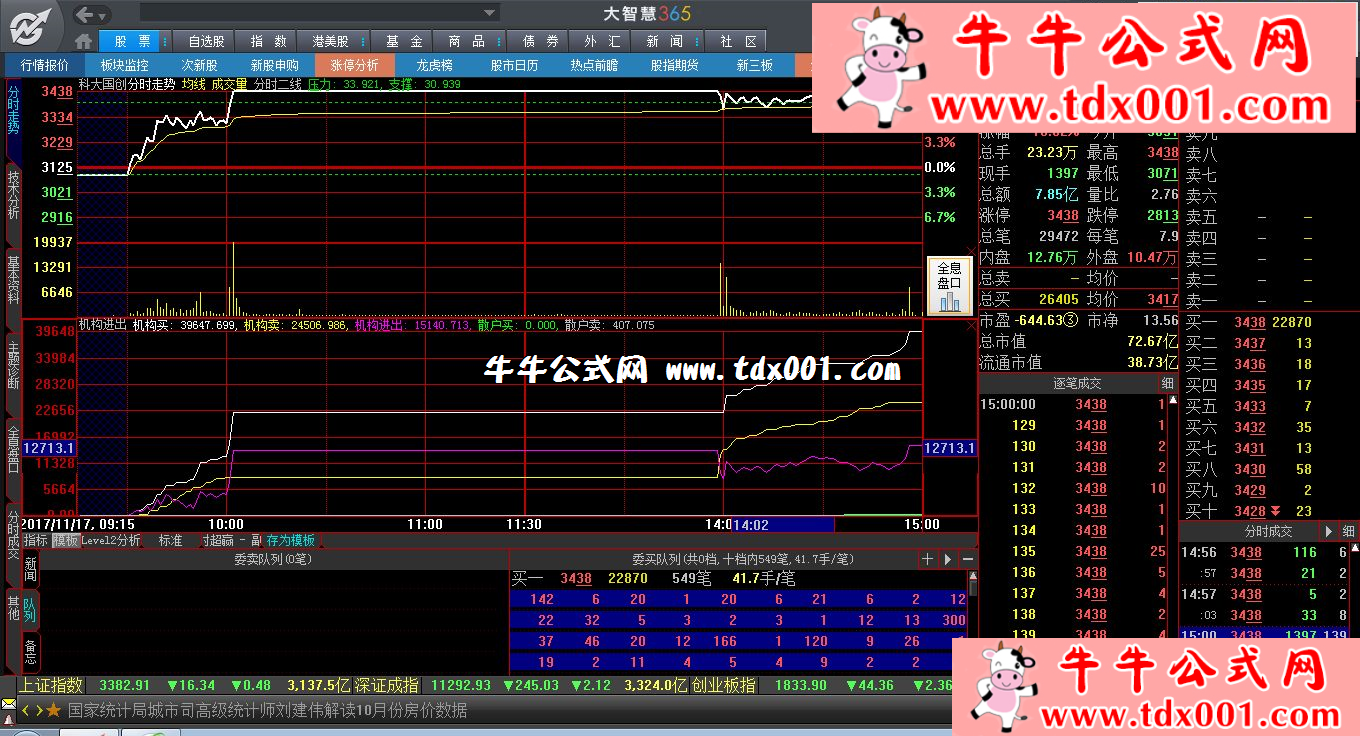1360x736 pixels.
Task: Click the 均线 indicator label
Action: (192, 85)
